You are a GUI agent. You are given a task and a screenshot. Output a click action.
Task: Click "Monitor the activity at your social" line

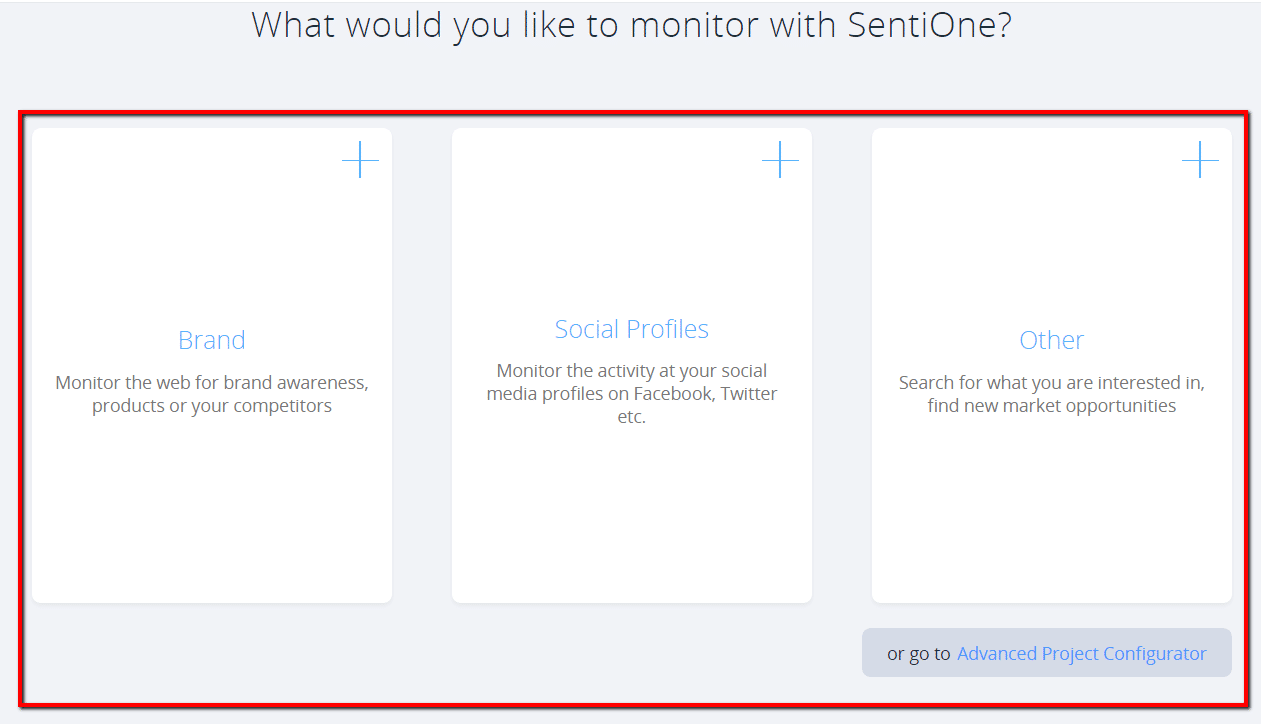(632, 371)
